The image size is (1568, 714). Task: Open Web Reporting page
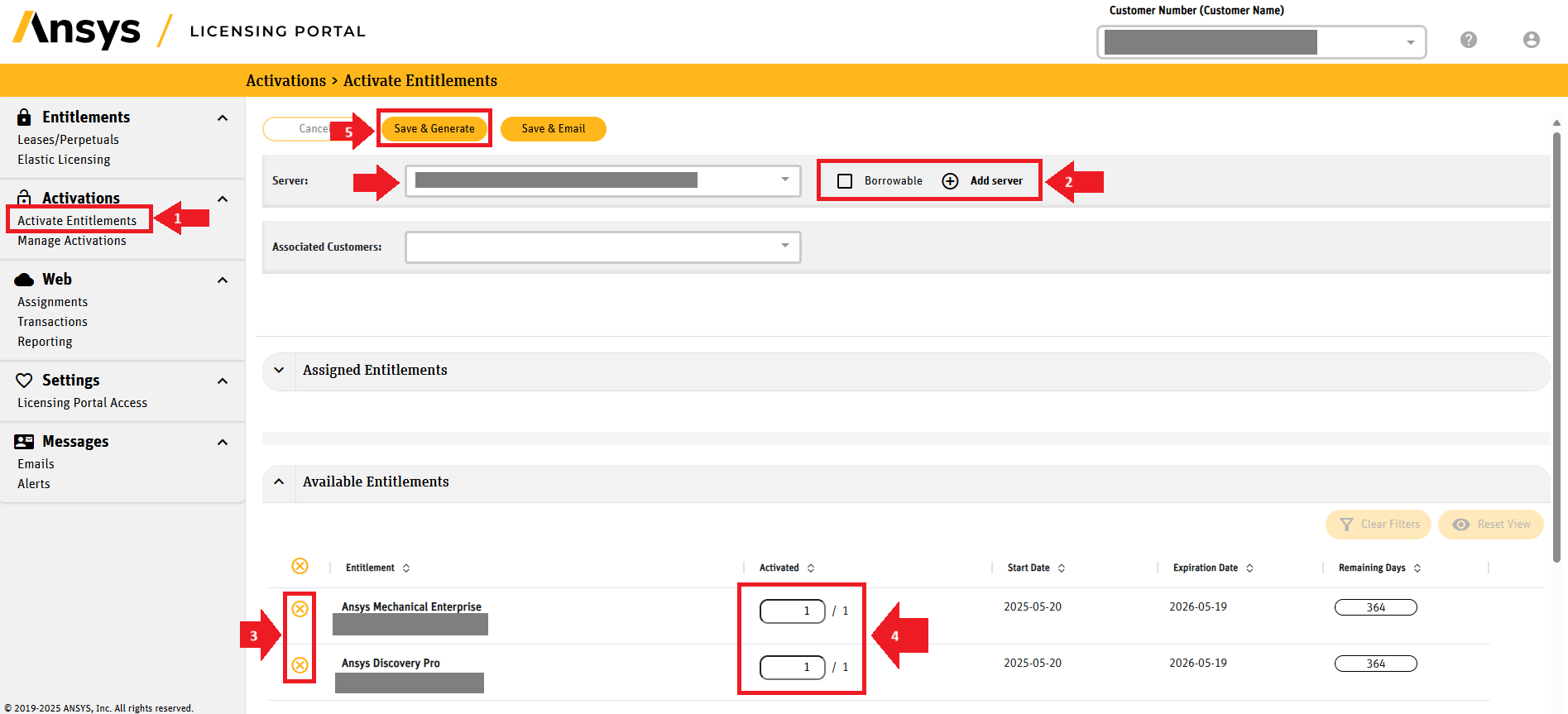pos(45,342)
